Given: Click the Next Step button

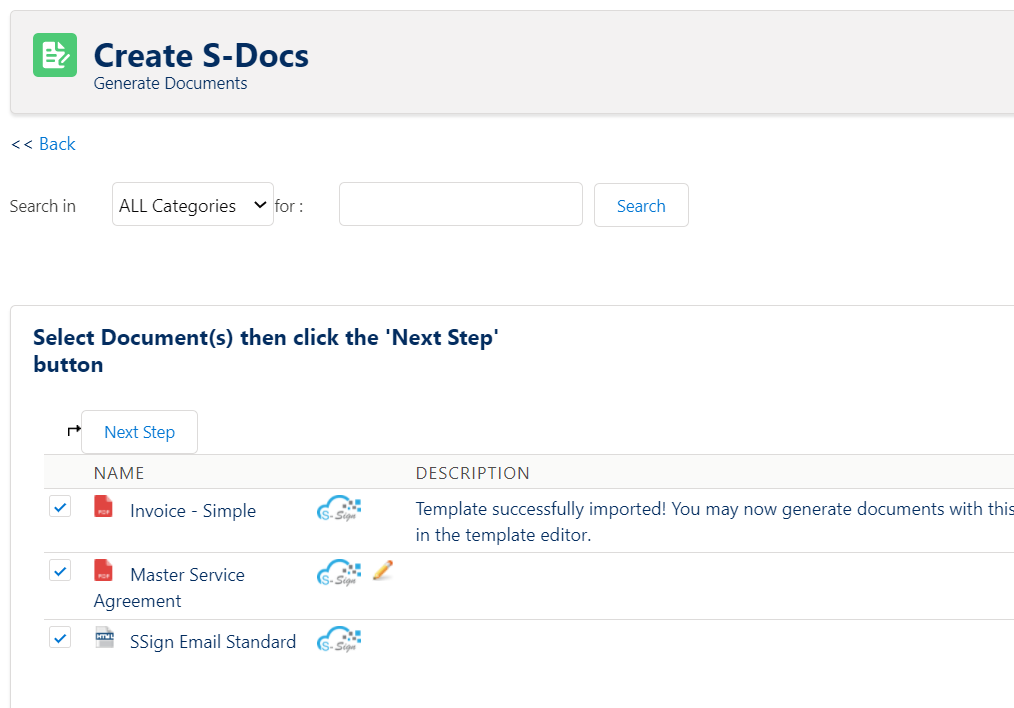Looking at the screenshot, I should (x=140, y=432).
